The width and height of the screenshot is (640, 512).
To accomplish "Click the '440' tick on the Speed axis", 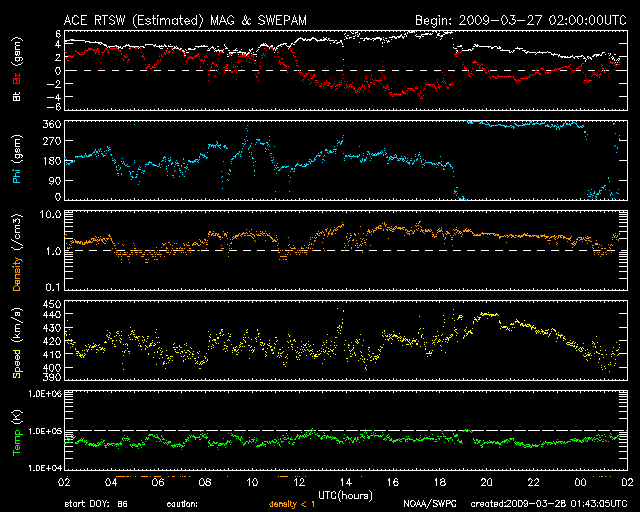I will pyautogui.click(x=52, y=314).
